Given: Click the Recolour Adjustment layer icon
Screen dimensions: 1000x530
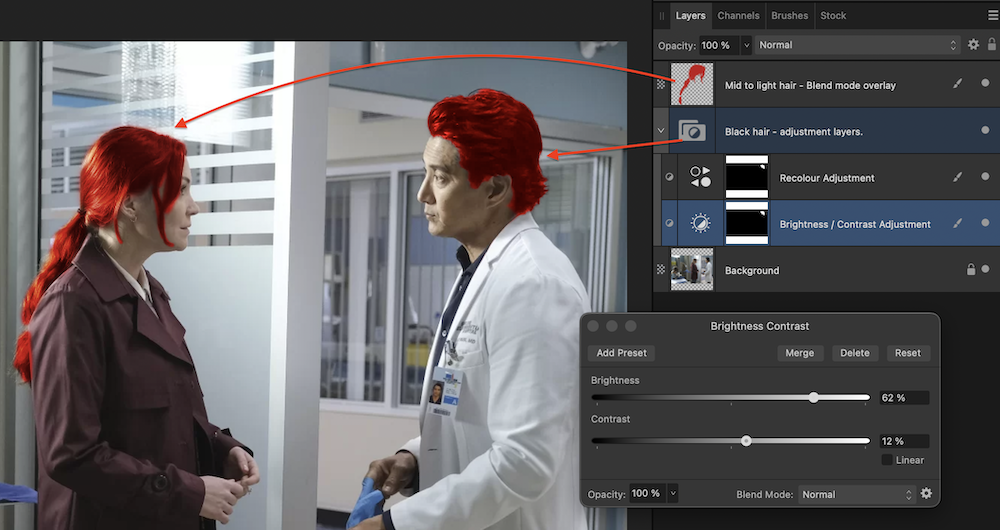Looking at the screenshot, I should tap(700, 178).
